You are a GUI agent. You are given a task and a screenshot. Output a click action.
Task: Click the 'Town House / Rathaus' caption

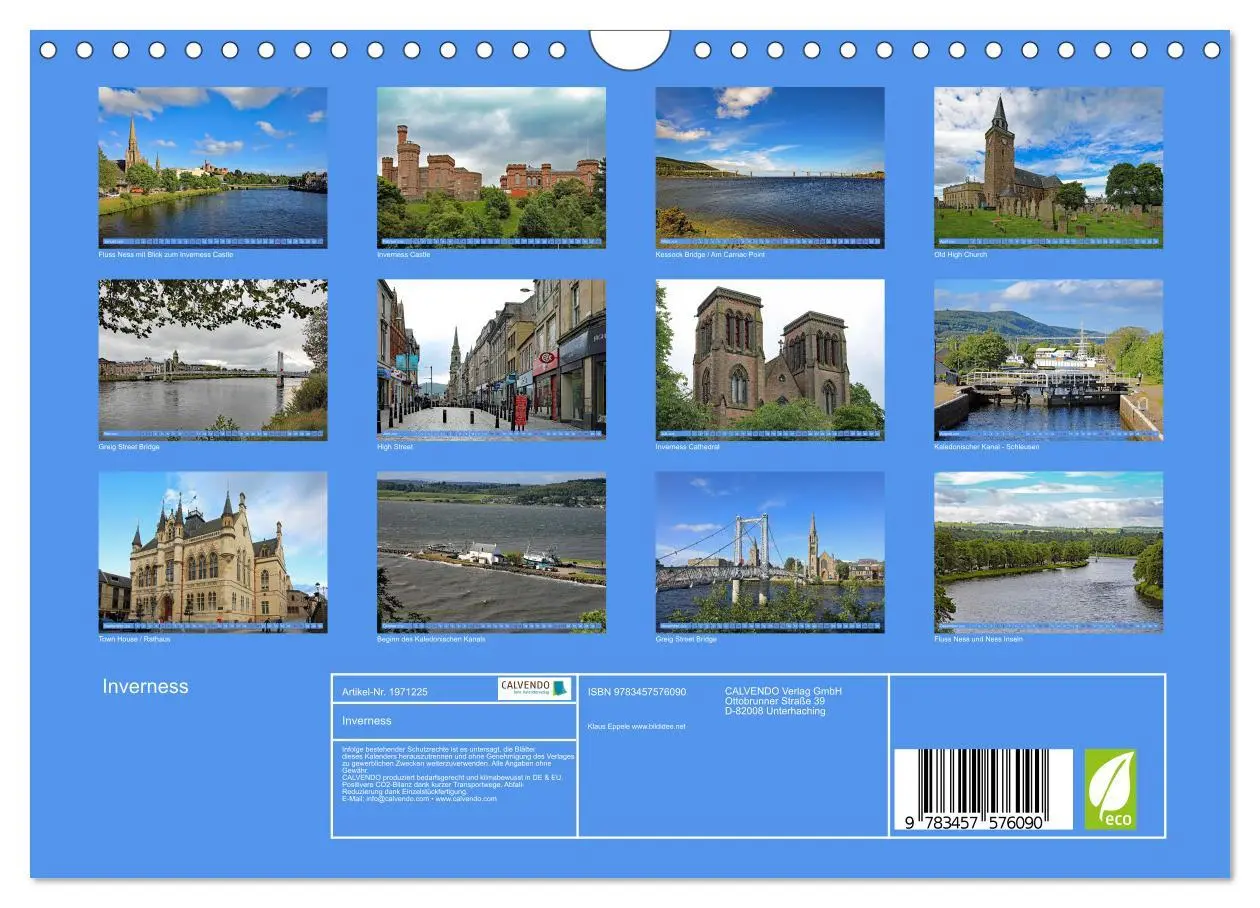pos(134,639)
